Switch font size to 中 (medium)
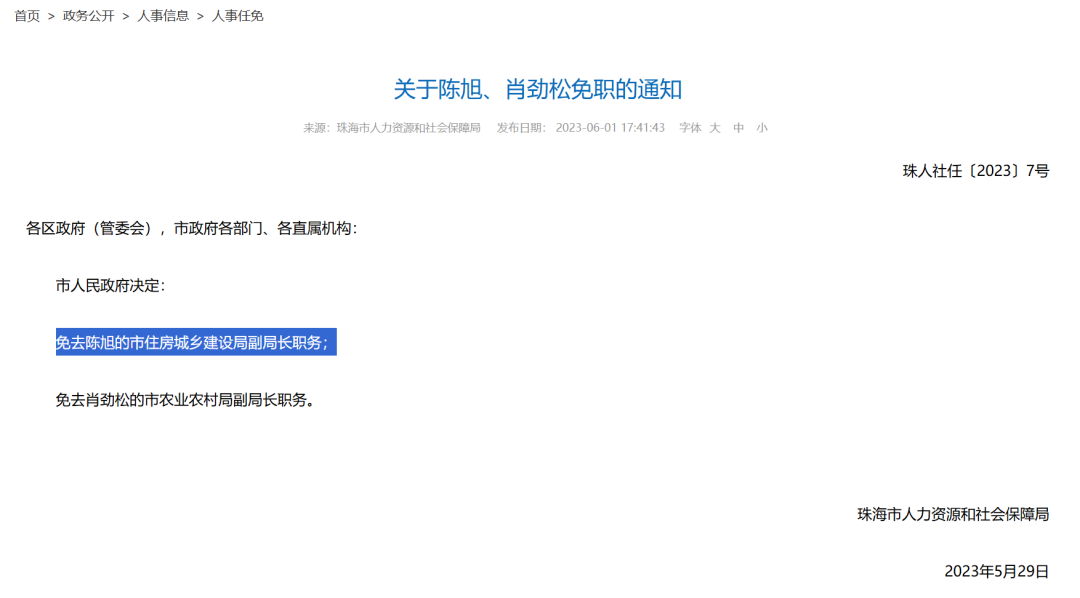 [739, 128]
